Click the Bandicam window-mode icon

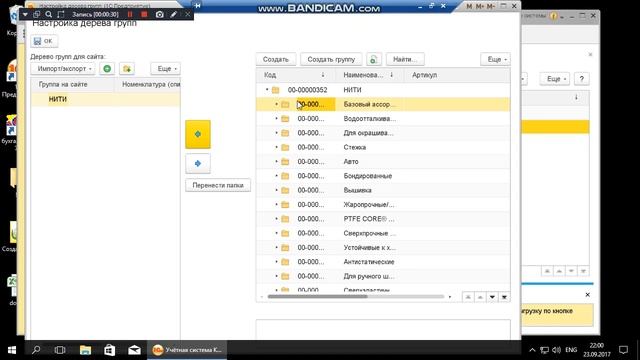(36, 14)
